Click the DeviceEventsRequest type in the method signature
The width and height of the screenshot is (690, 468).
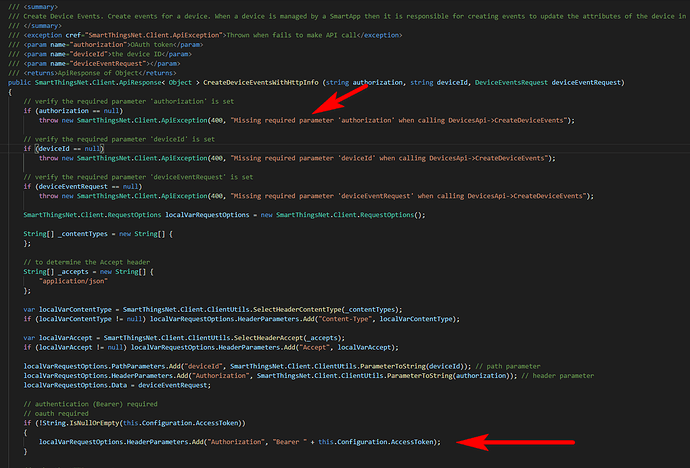coord(511,83)
